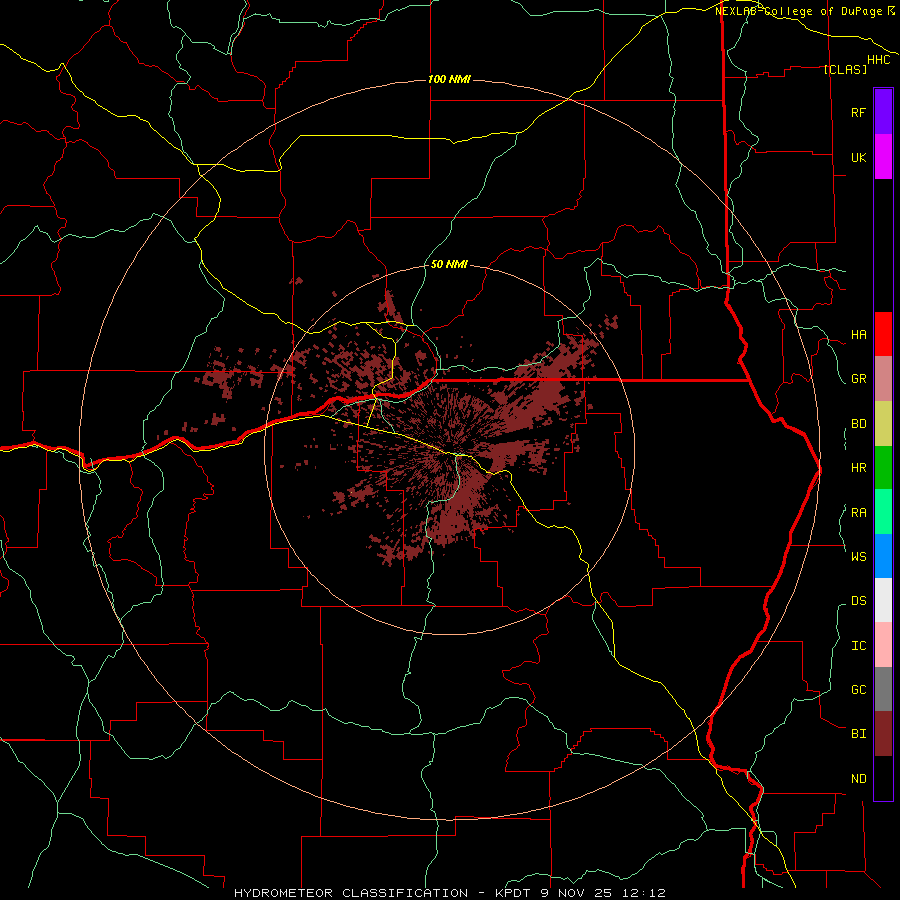The image size is (900, 900).
Task: Click the GR pink legend swatch
Action: coord(883,379)
